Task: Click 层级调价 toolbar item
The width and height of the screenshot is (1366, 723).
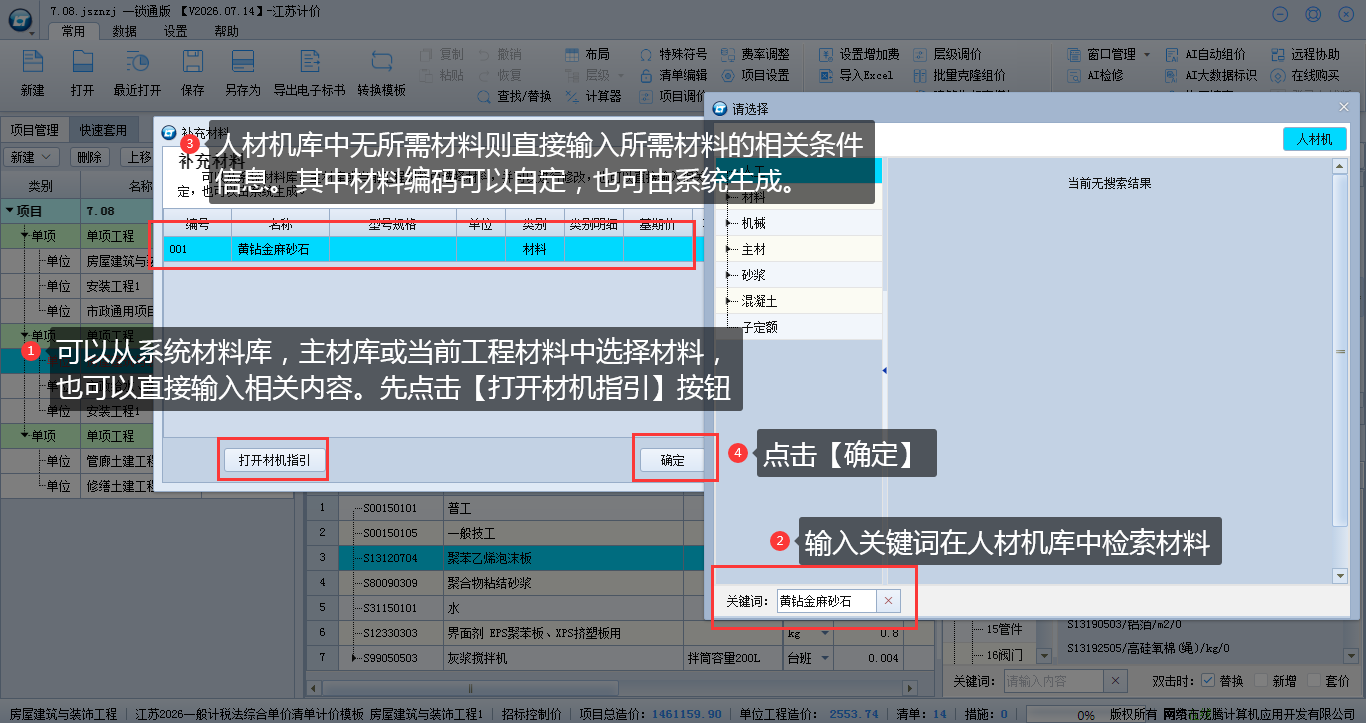Action: (x=947, y=55)
